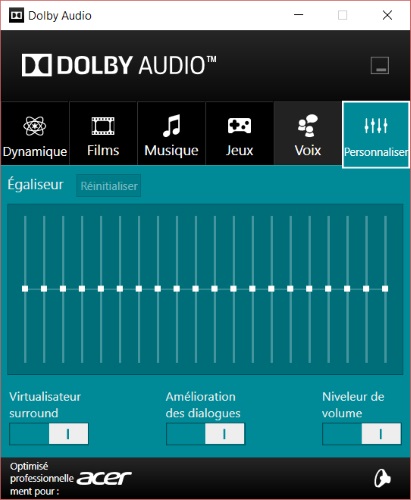411x500 pixels.
Task: Click the first equalizer band slider handle
Action: tap(25, 289)
